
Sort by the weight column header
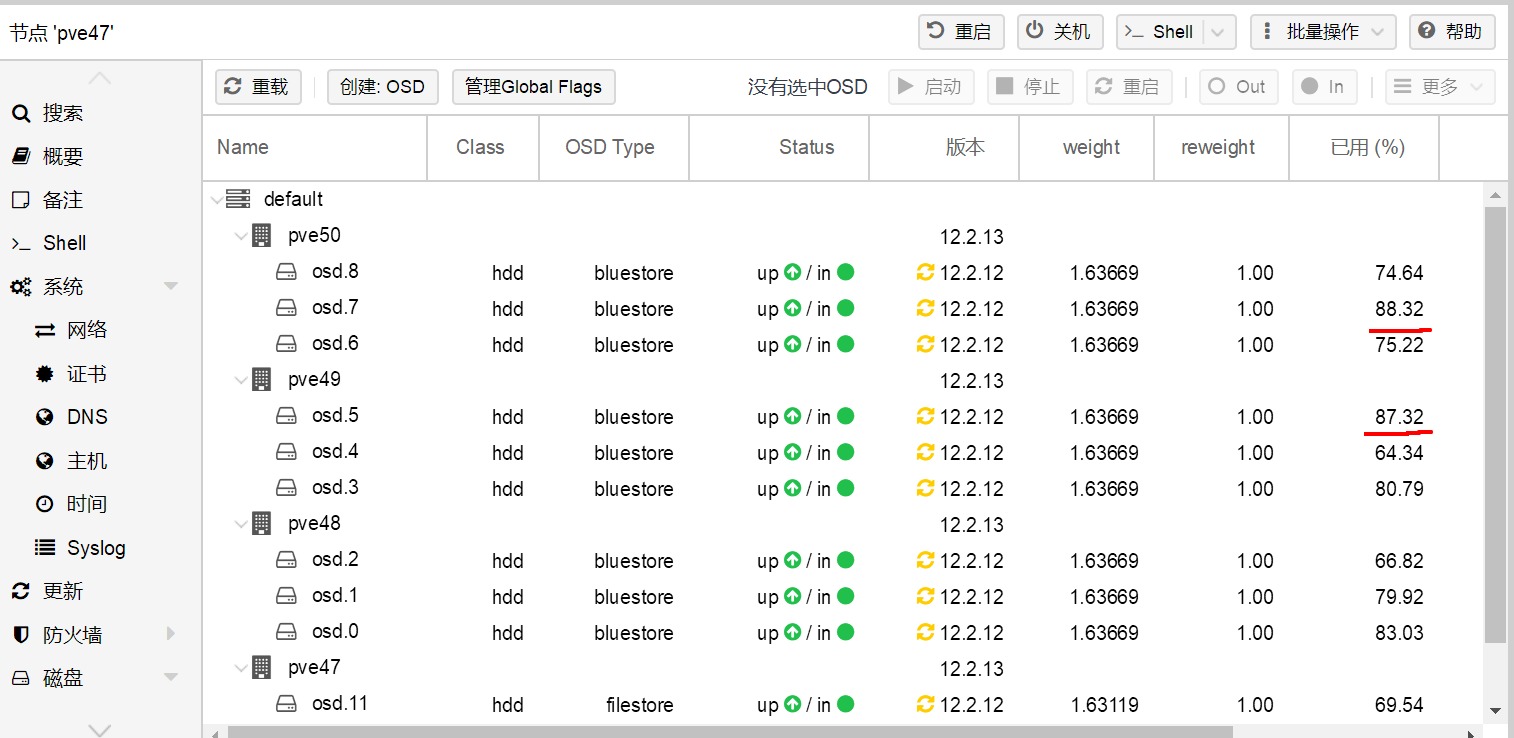tap(1087, 147)
